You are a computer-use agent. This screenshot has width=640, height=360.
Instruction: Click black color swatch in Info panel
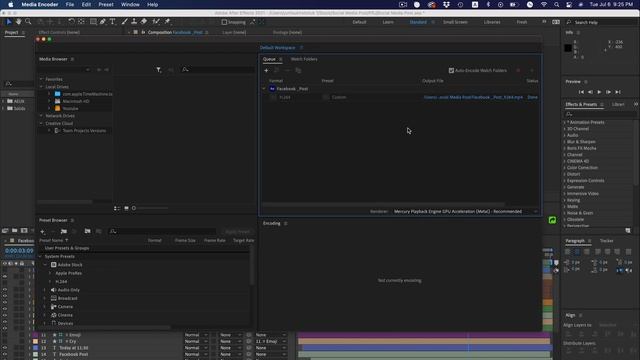point(568,48)
